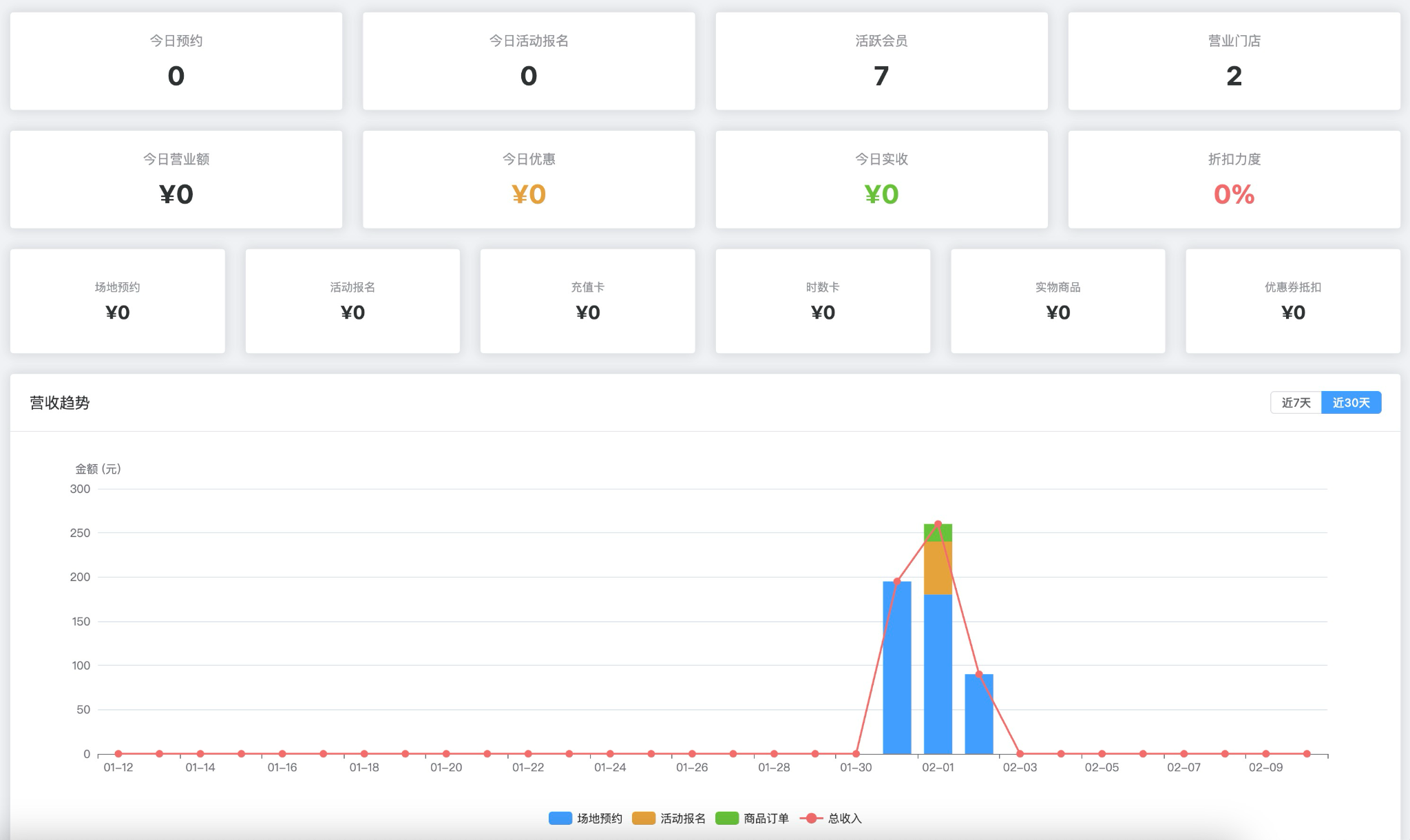This screenshot has height=840, width=1410.
Task: Open the 今日活动报名 stat card
Action: [529, 61]
